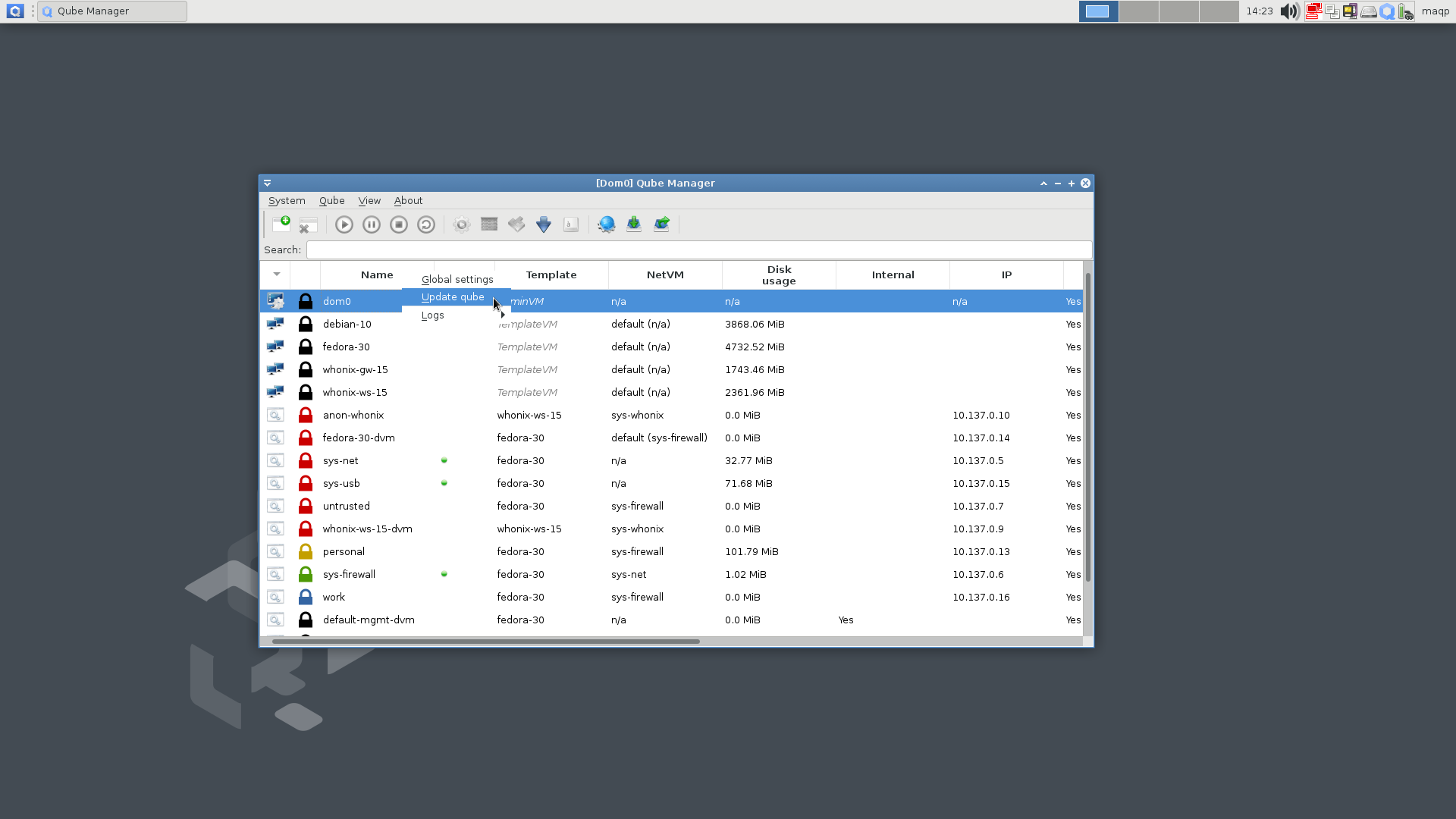Sort by the Disk usage column header
Screen dimensions: 1456x819
pyautogui.click(x=779, y=275)
